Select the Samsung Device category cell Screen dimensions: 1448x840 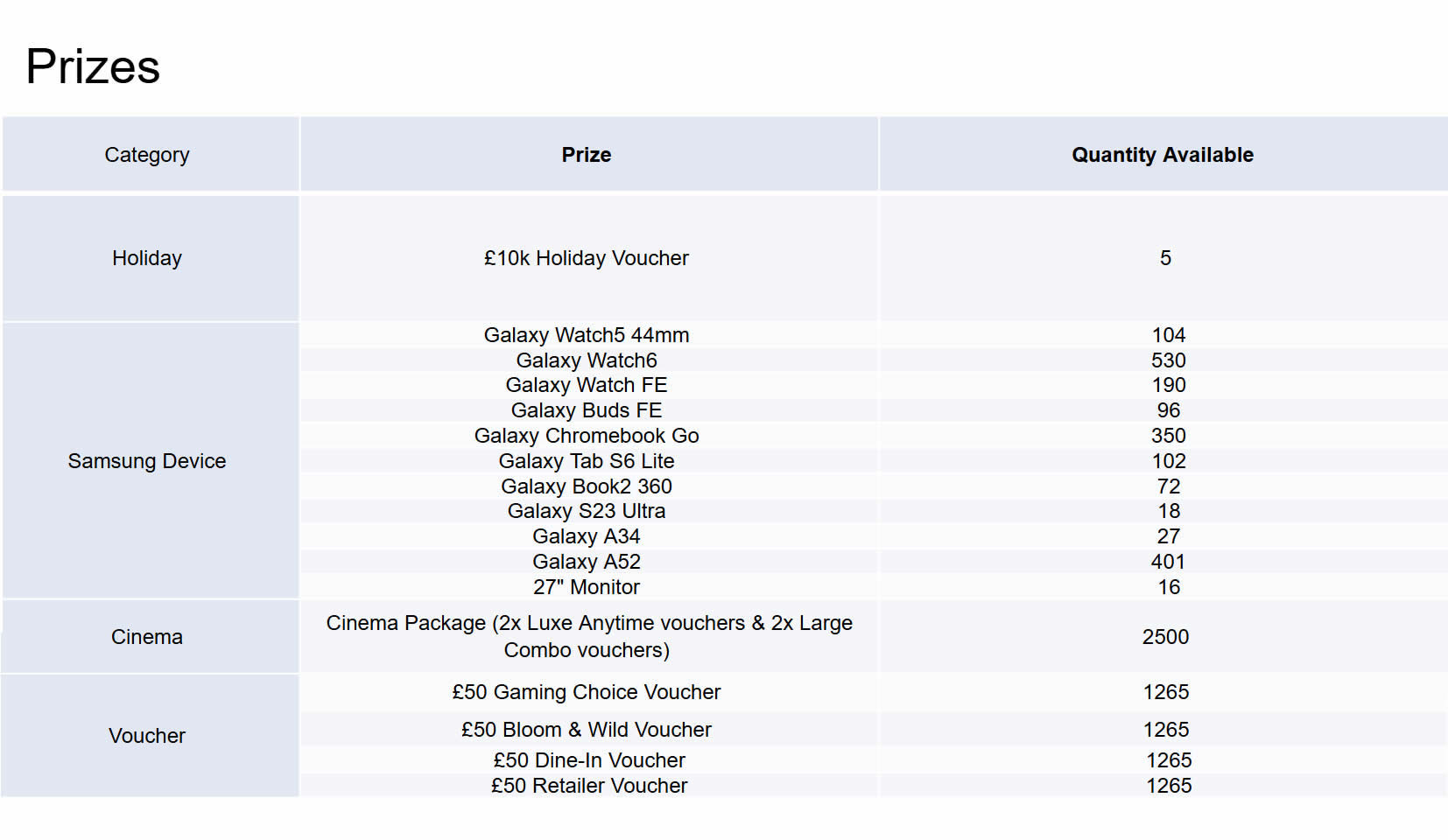click(x=147, y=461)
